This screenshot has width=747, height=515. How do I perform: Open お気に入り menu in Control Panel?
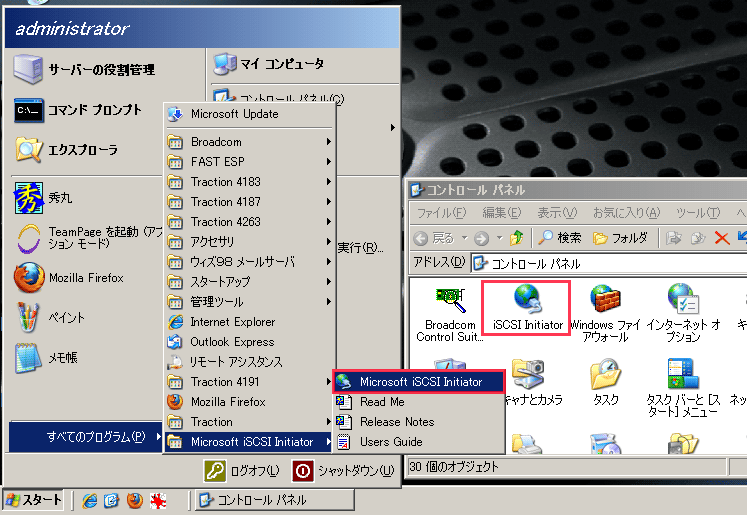point(626,213)
